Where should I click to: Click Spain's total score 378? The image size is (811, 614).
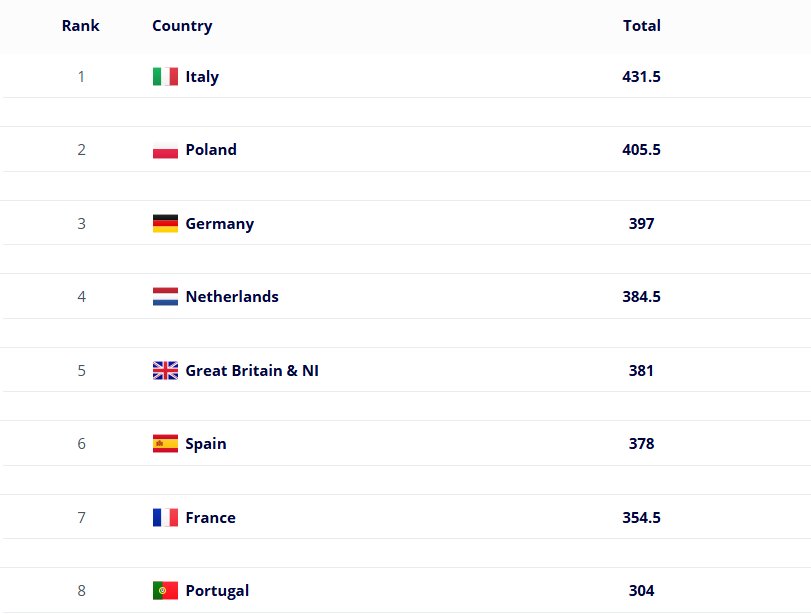click(641, 443)
